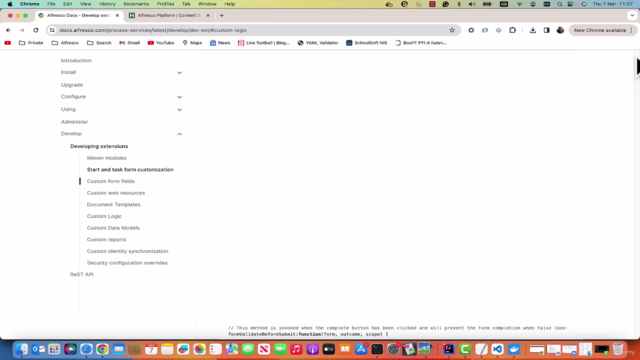This screenshot has width=640, height=360.
Task: Go to Security configuration overrides section
Action: [127, 263]
